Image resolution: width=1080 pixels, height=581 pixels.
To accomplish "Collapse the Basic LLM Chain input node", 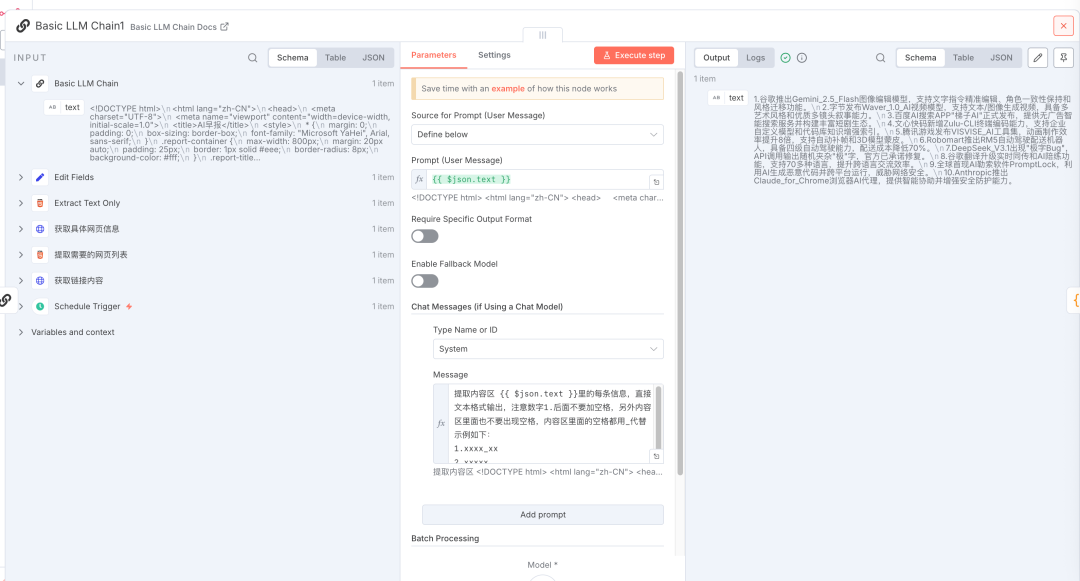I will point(21,83).
